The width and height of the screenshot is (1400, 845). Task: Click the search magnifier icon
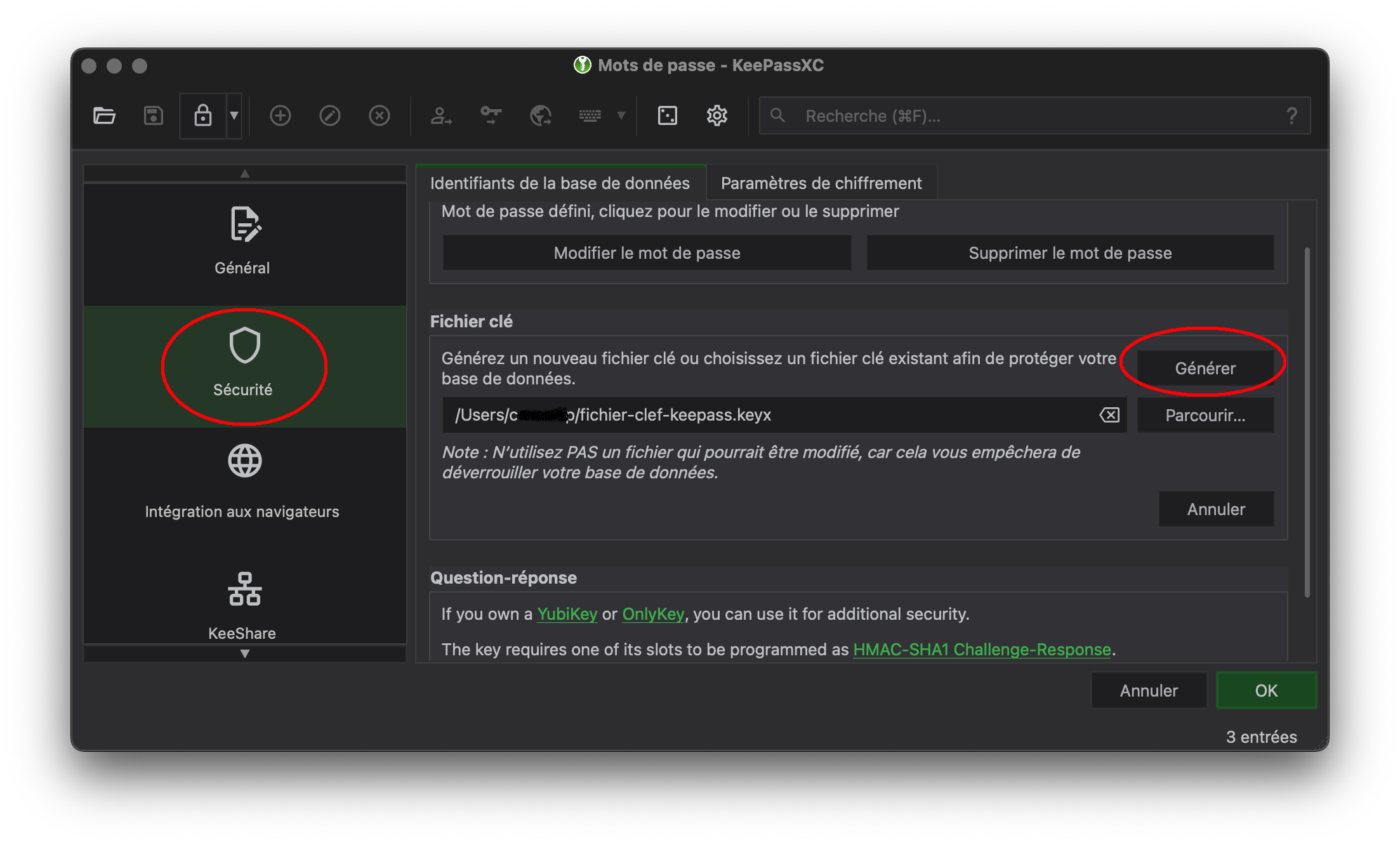click(777, 115)
